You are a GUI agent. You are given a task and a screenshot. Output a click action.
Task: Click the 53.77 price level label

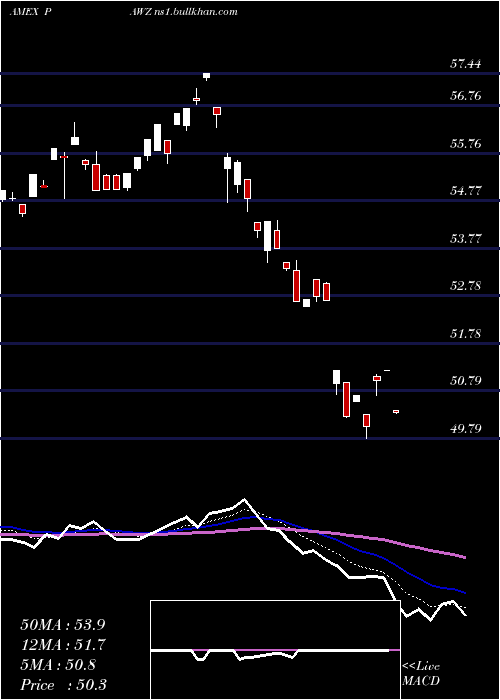pyautogui.click(x=465, y=239)
